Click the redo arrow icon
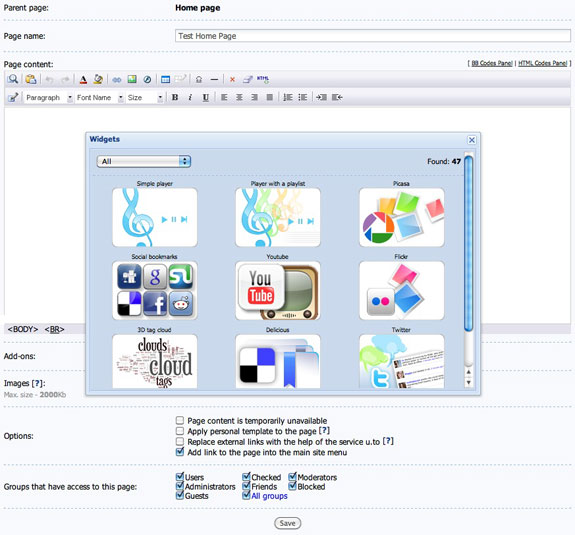Screen dimensions: 575x535 click(x=65, y=79)
